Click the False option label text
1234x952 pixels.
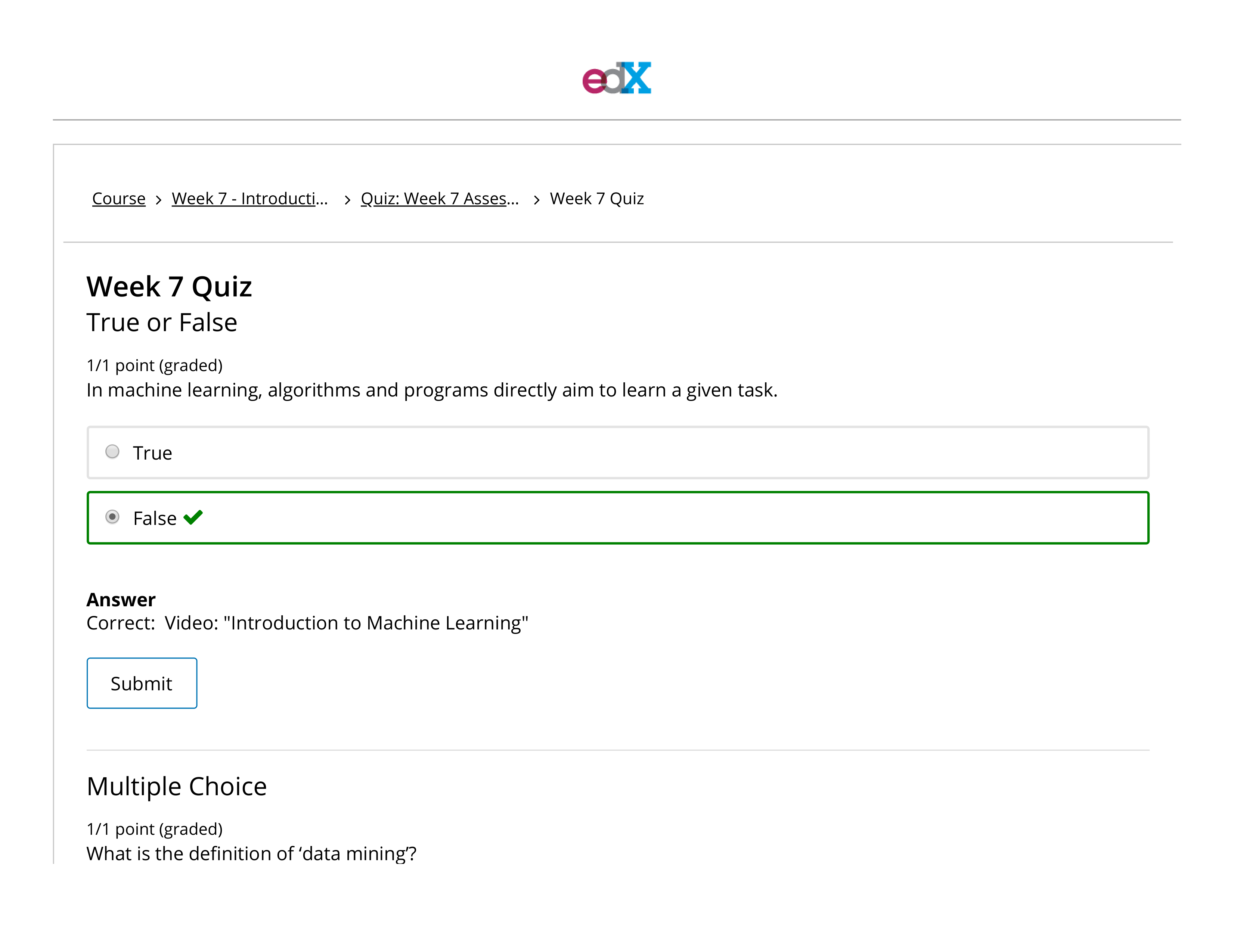(154, 518)
